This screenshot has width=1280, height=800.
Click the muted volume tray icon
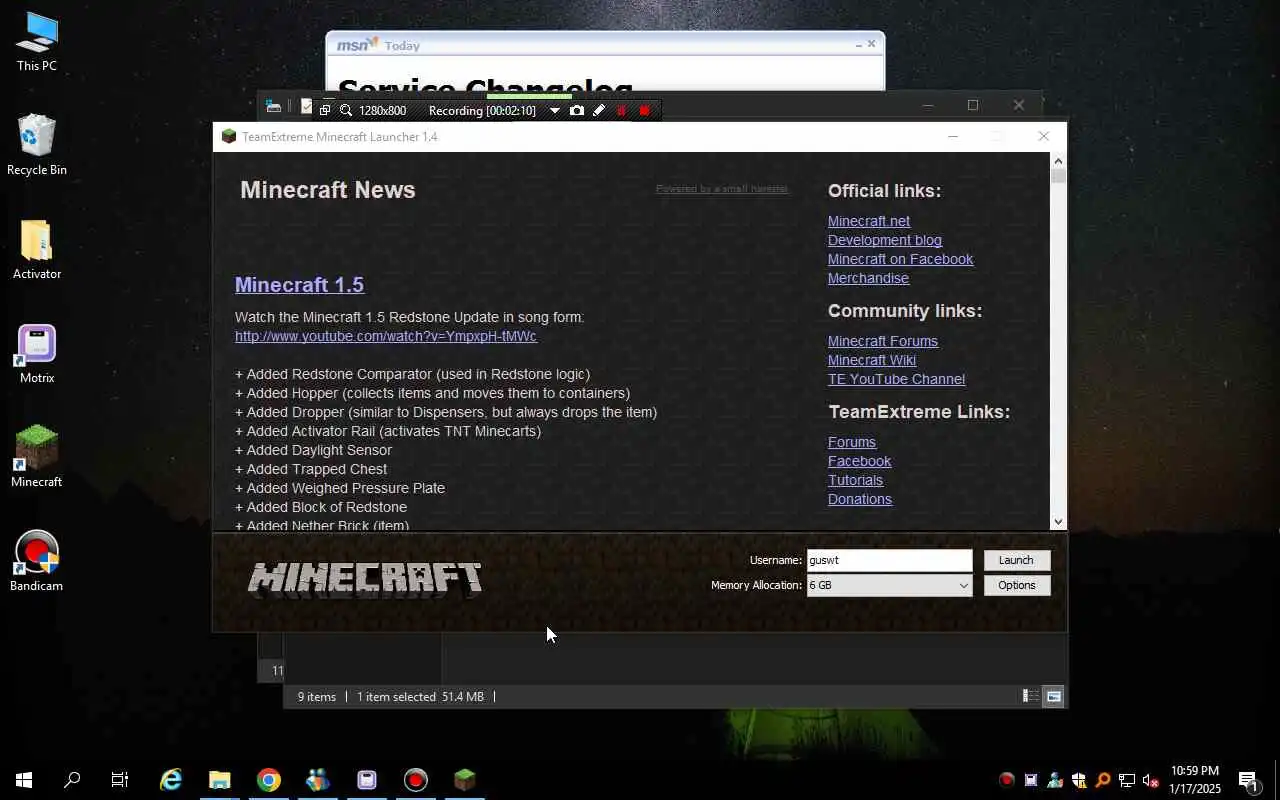click(x=1151, y=780)
